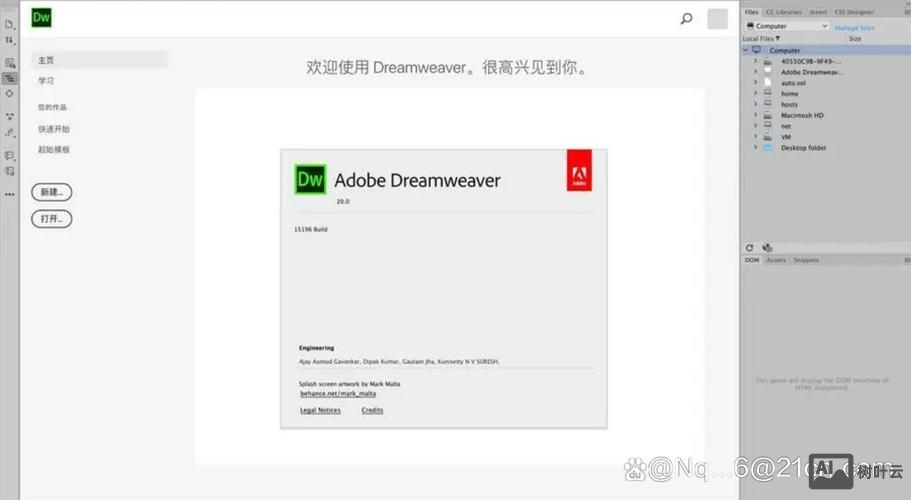
Task: Click the Computer monitor icon in file tree
Action: (x=756, y=51)
